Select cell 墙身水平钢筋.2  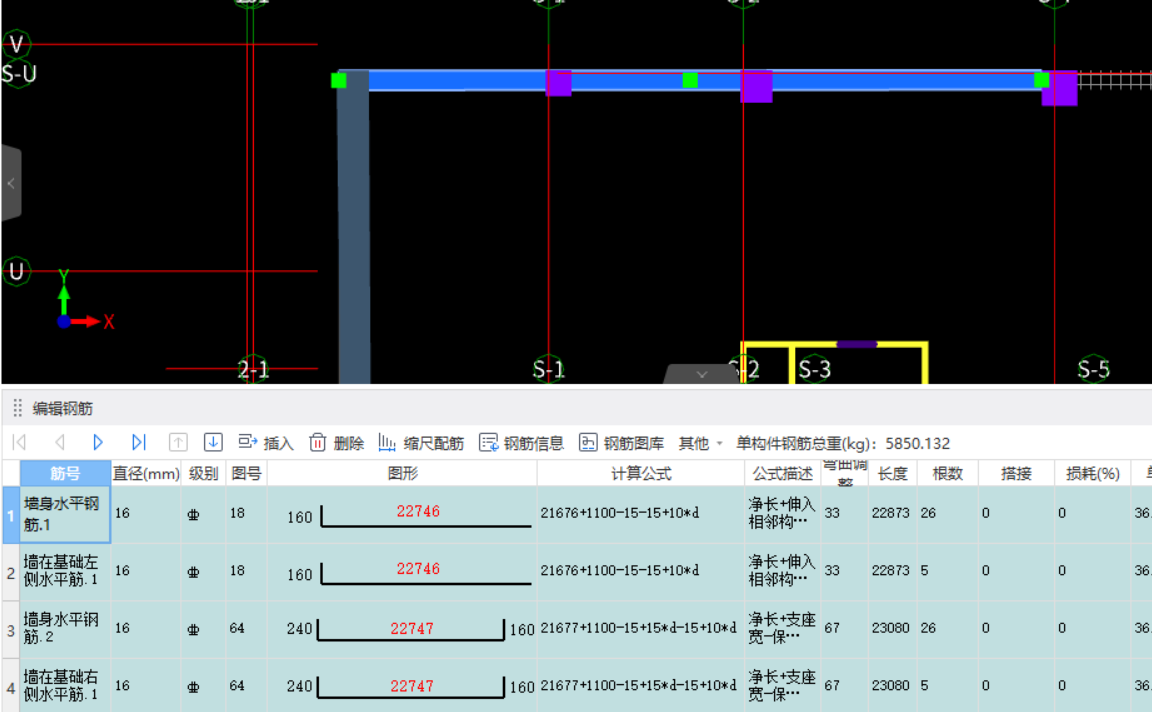[65, 630]
